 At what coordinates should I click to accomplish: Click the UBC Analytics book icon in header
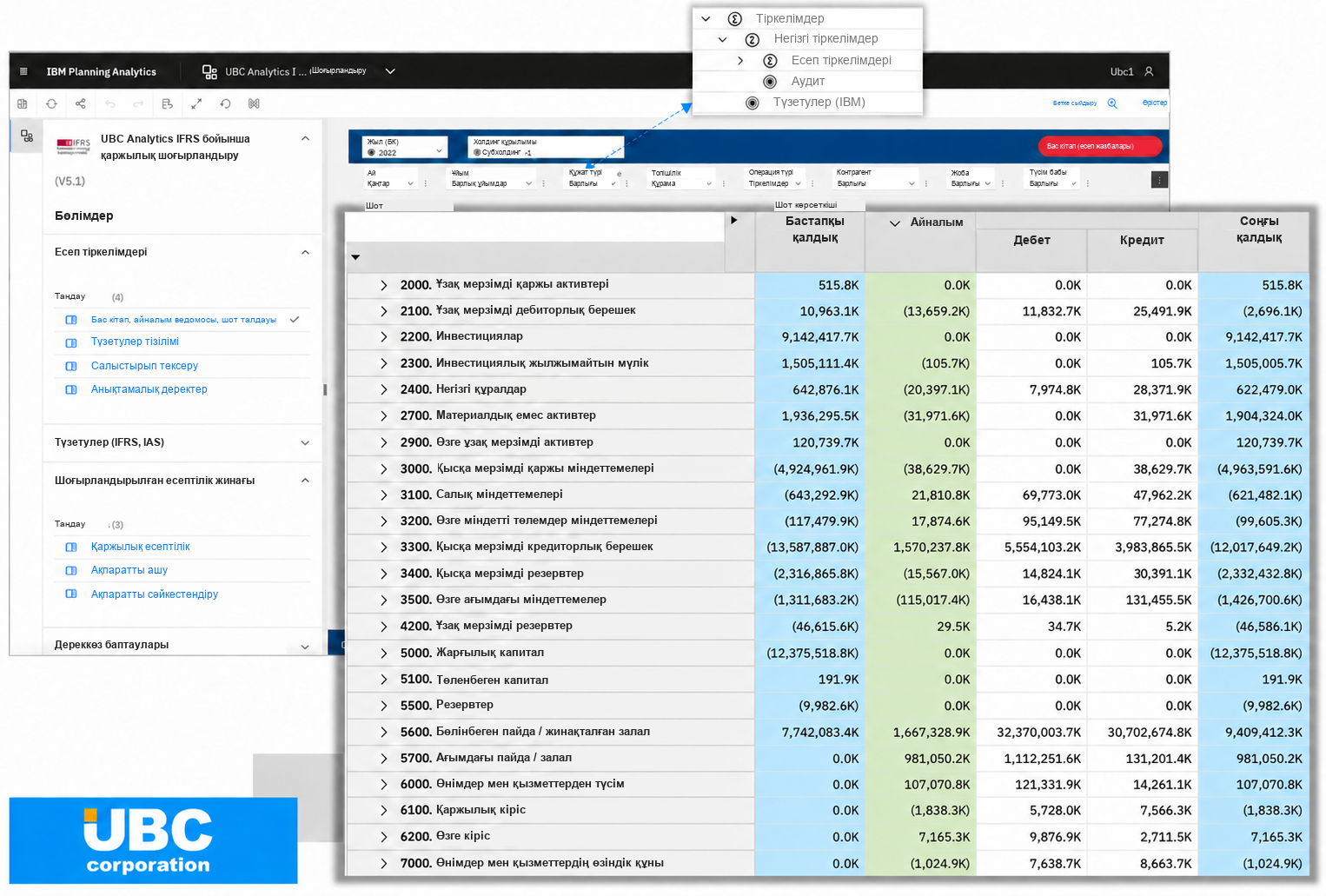click(209, 71)
